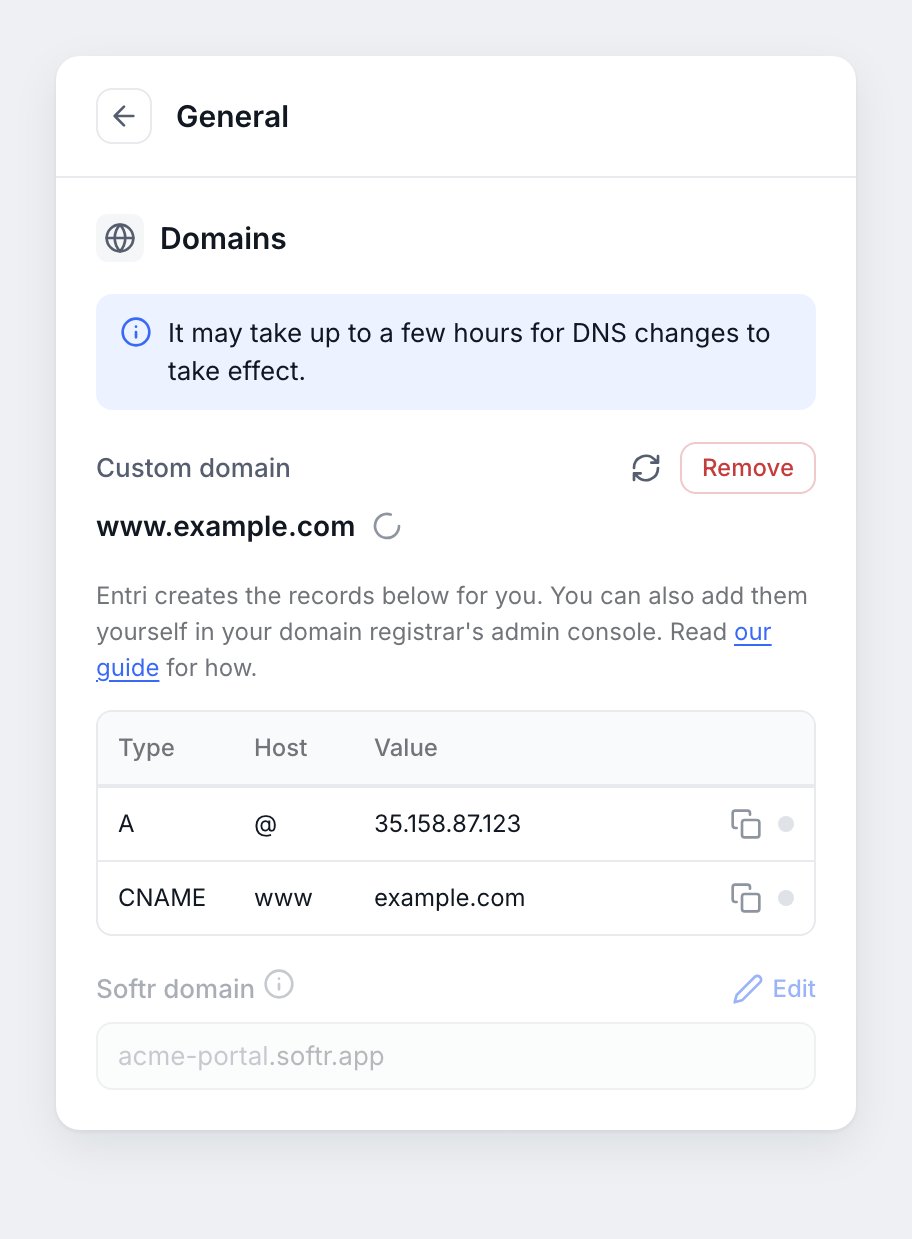Copy the CNAME record value
This screenshot has height=1239, width=912.
pyautogui.click(x=746, y=898)
